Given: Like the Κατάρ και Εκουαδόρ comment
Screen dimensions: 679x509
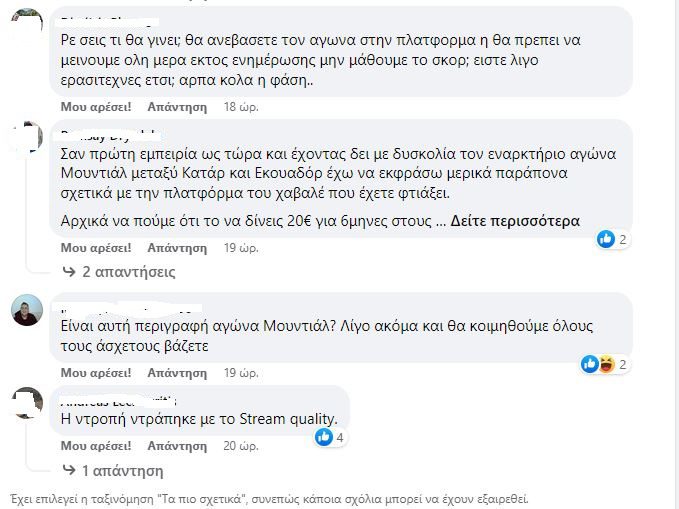Looking at the screenshot, I should 96,248.
